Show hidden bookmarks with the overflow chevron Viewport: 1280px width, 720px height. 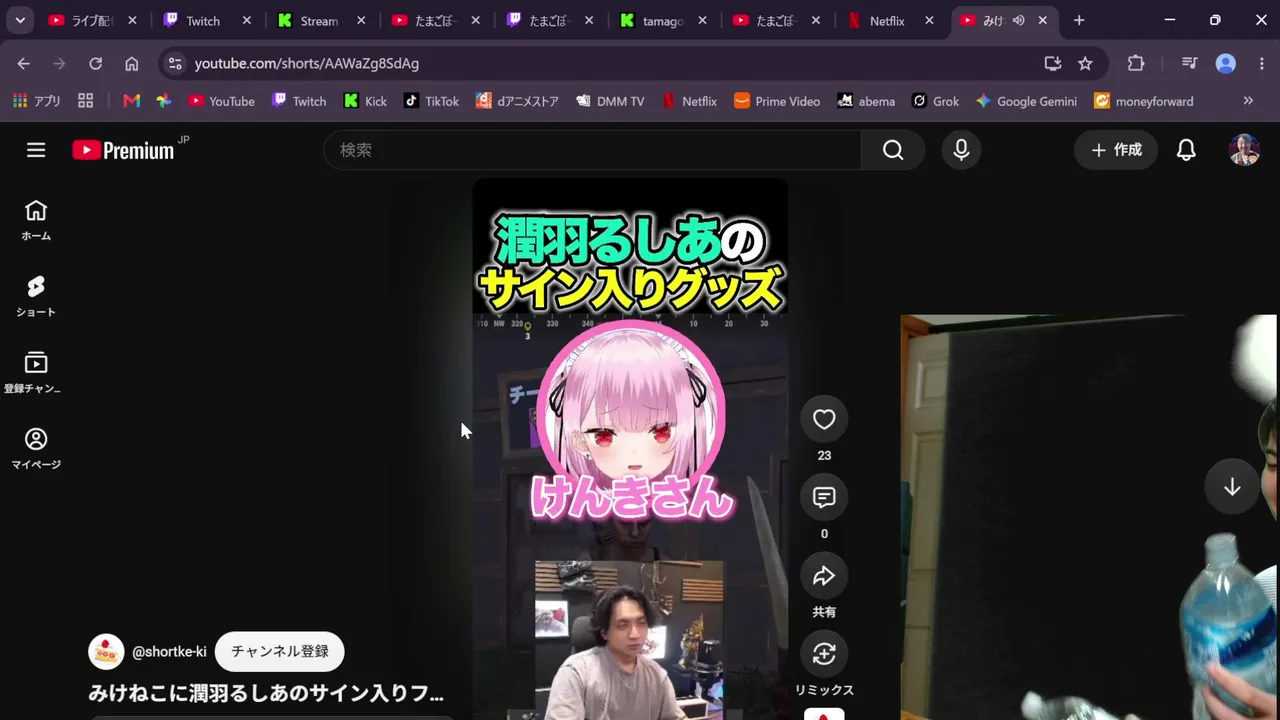point(1248,101)
